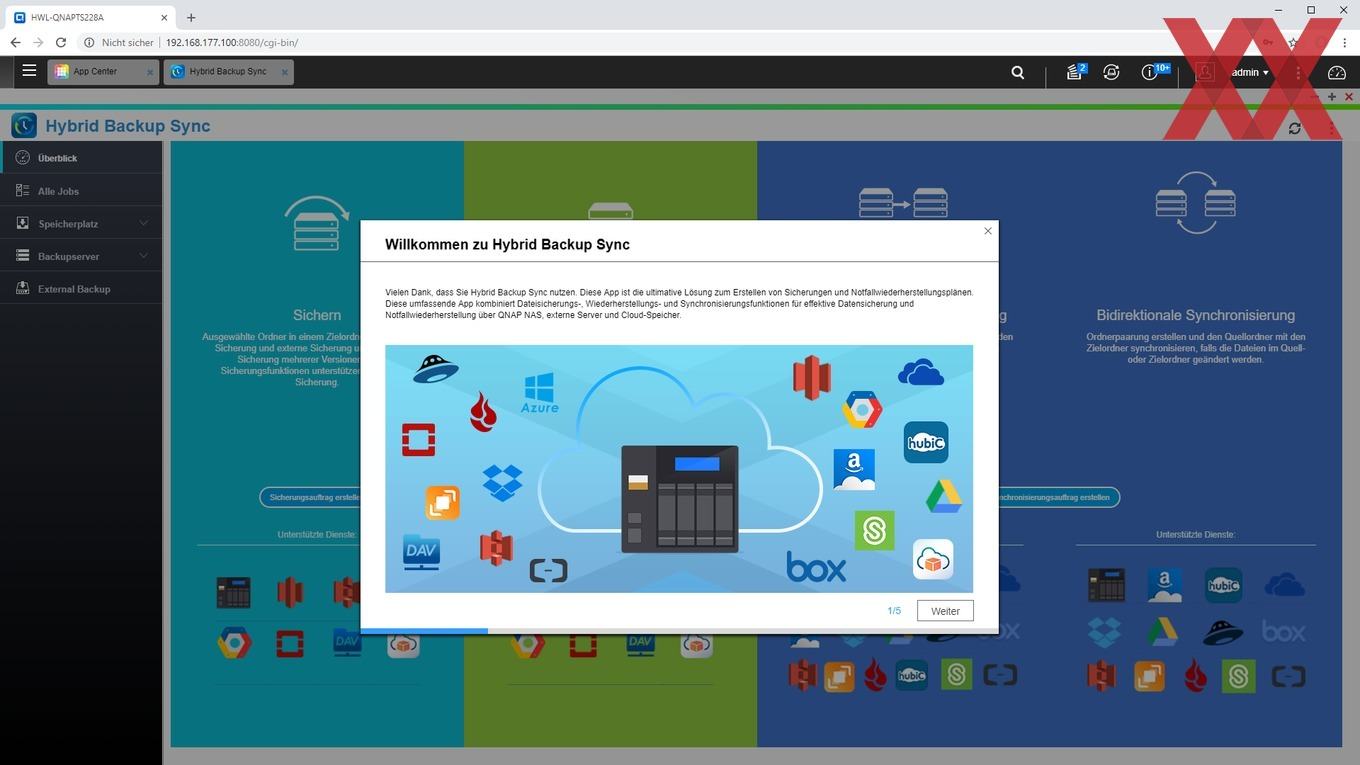Click box logo in Bidirektionale Synchronisierung panel
The image size is (1360, 765).
click(1284, 632)
